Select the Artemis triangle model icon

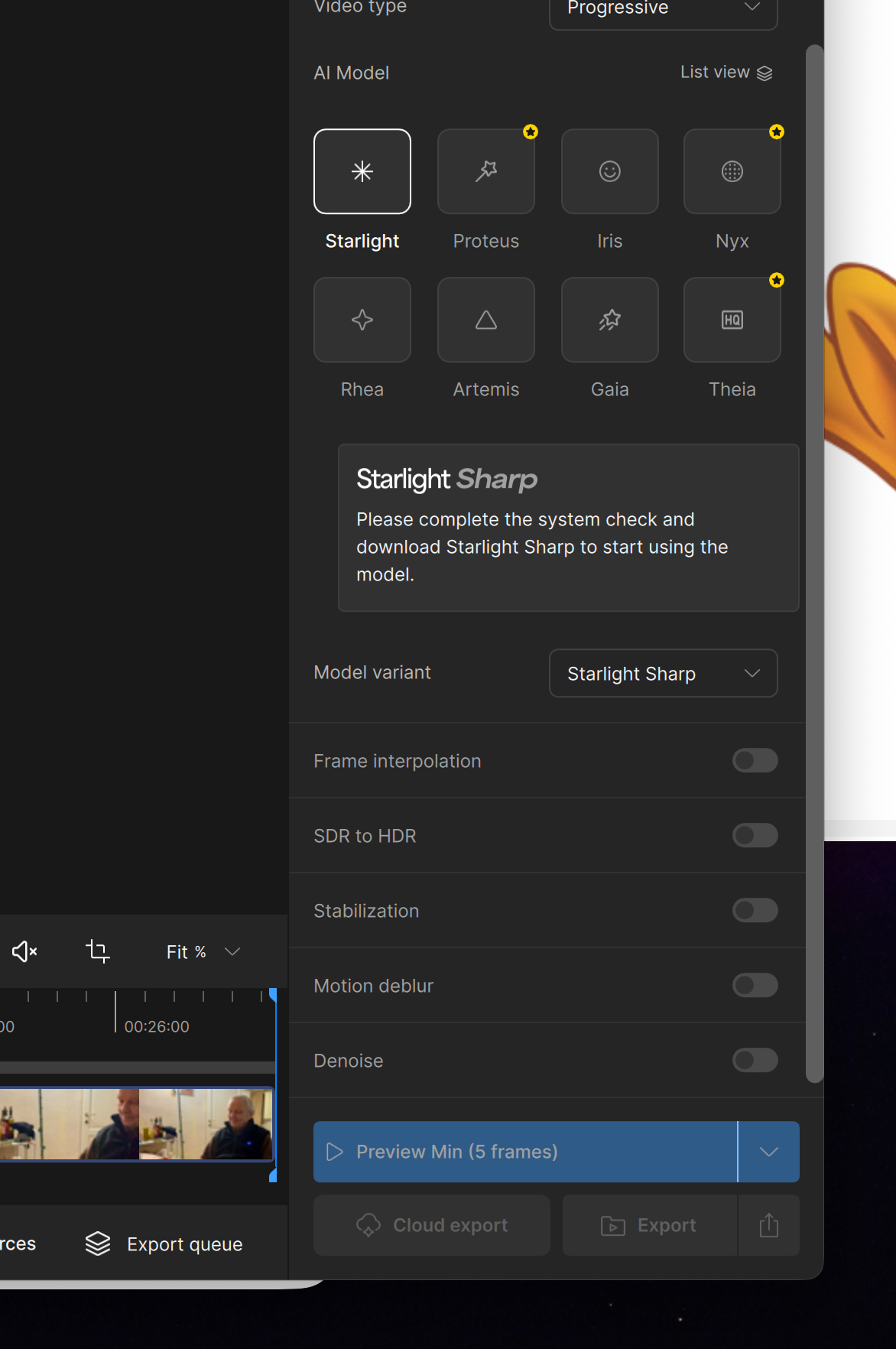pyautogui.click(x=485, y=320)
